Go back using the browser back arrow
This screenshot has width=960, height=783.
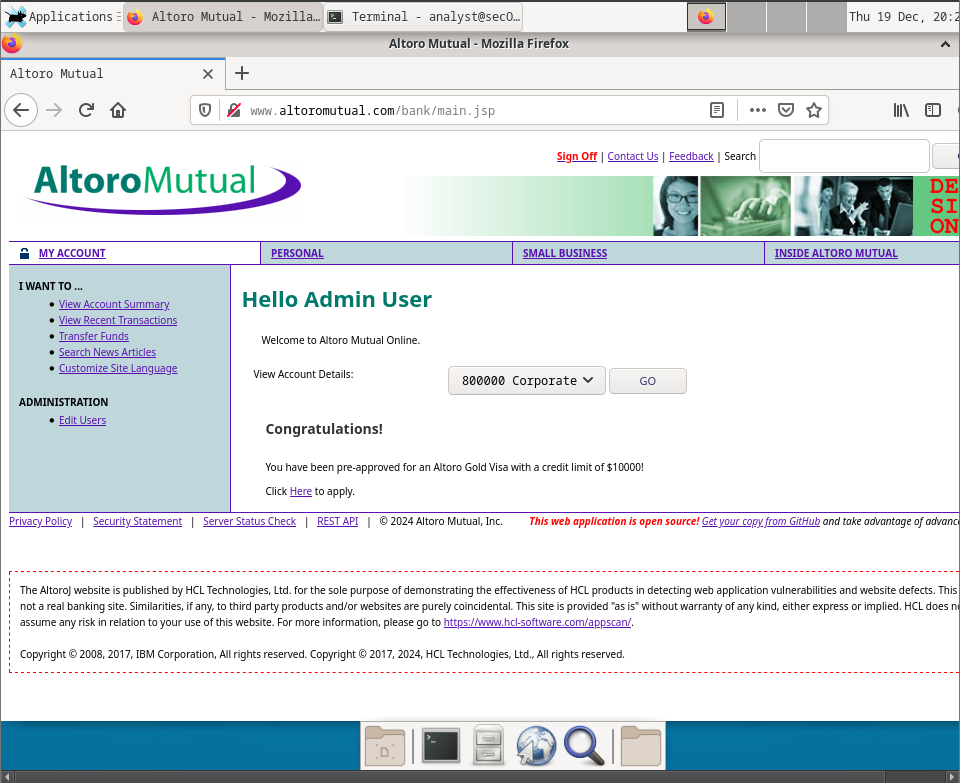click(x=21, y=110)
